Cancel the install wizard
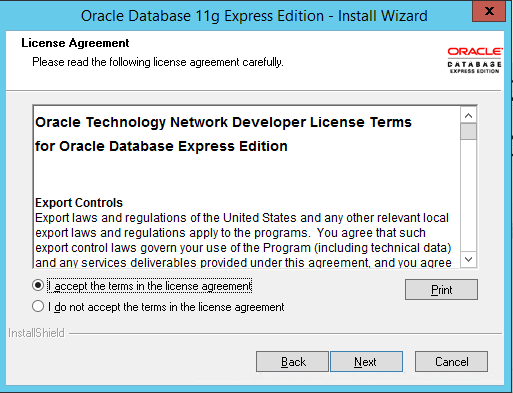This screenshot has height=393, width=513. (451, 361)
